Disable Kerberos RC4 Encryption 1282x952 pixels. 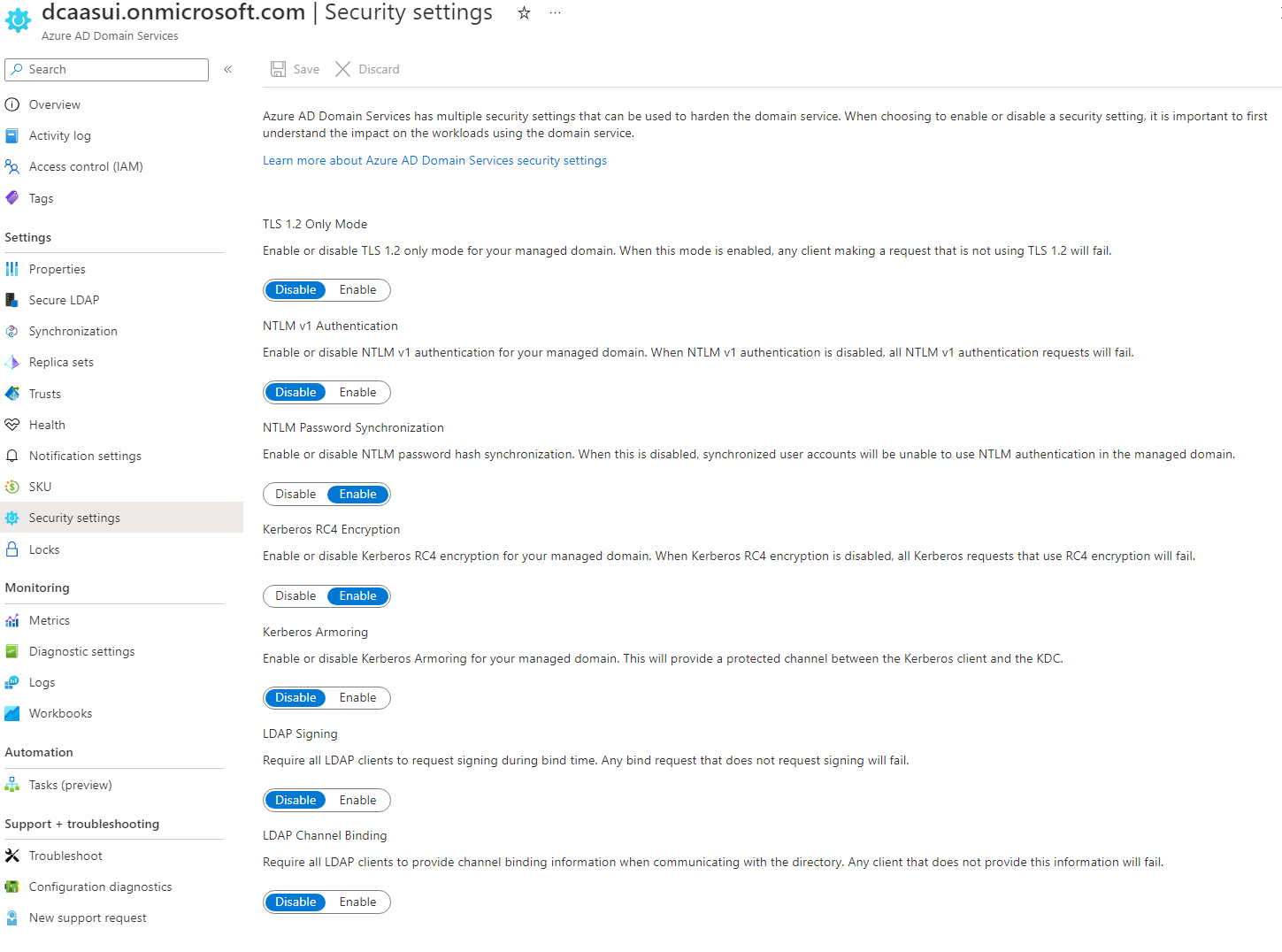tap(296, 596)
